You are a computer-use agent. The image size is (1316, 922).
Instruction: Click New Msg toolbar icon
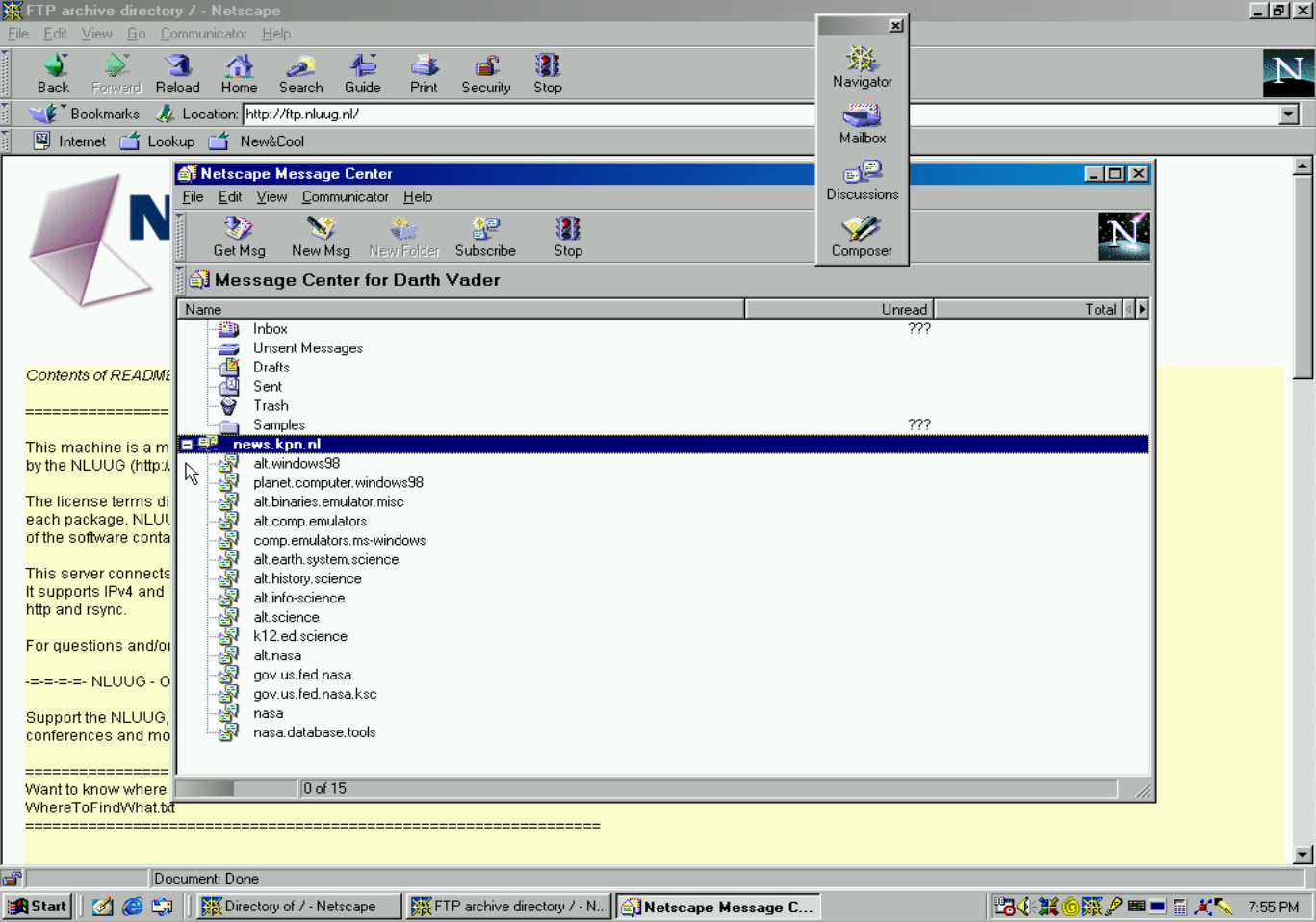(x=321, y=237)
